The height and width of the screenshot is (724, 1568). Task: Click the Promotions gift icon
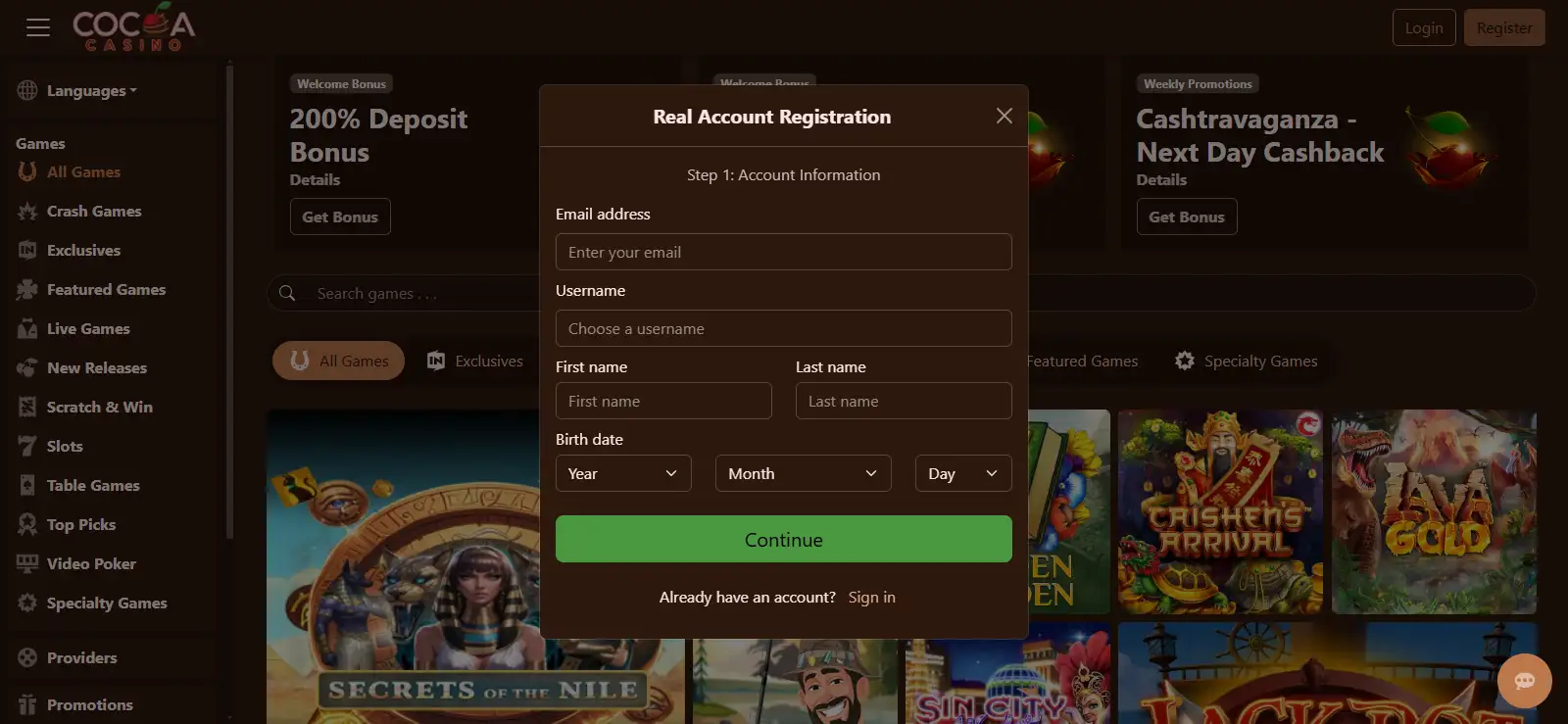point(27,704)
